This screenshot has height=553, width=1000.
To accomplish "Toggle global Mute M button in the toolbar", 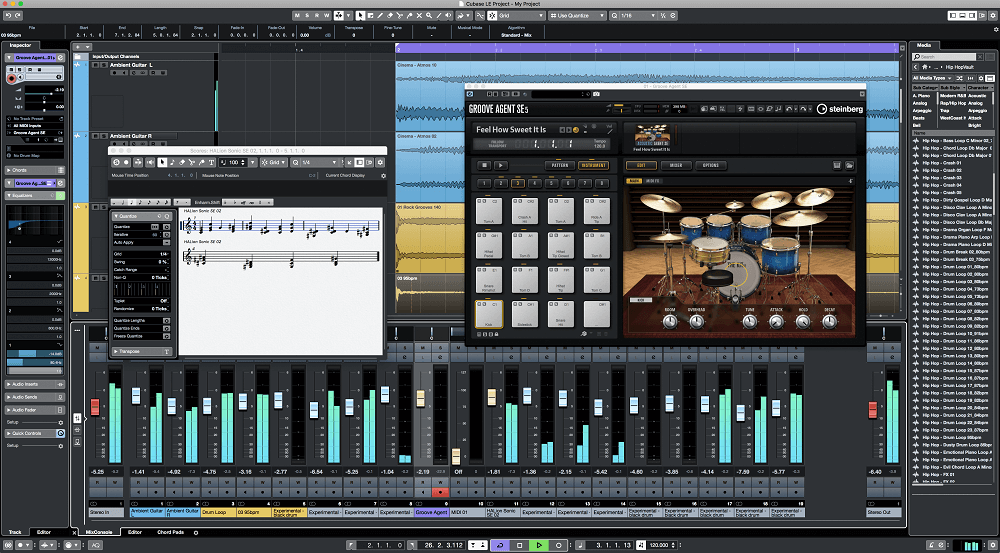I will [x=297, y=15].
